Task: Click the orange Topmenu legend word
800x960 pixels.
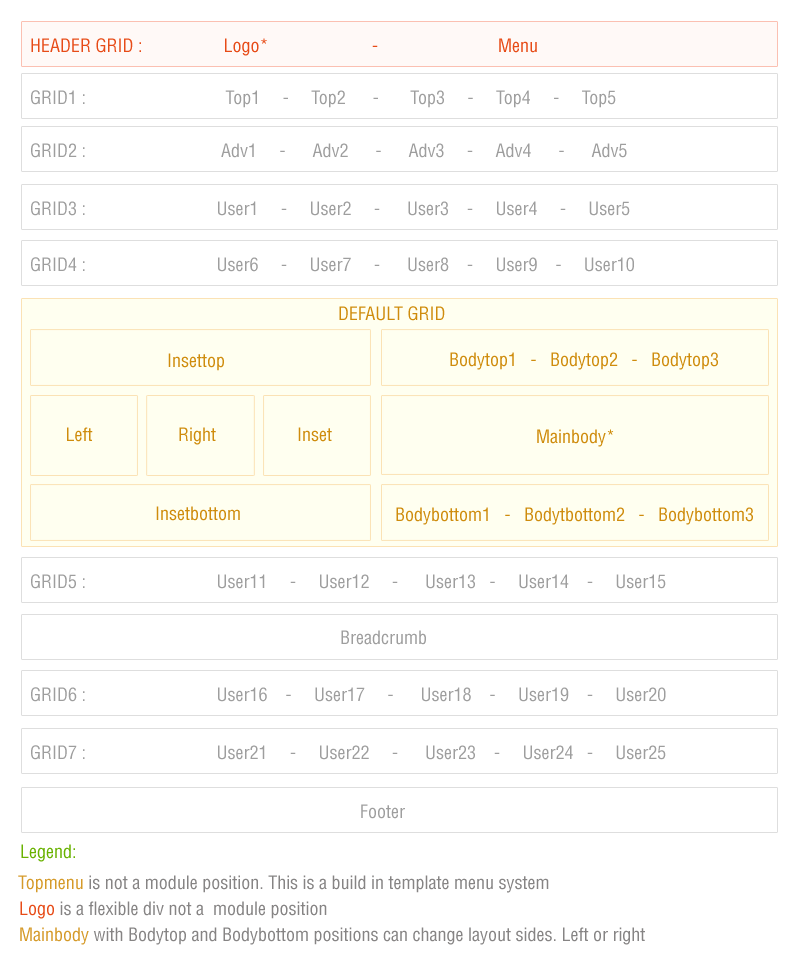Action: click(x=51, y=883)
